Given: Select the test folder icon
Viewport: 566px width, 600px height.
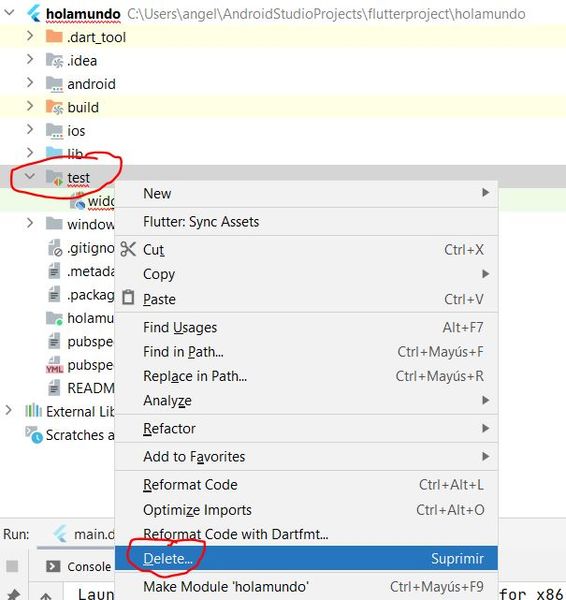Looking at the screenshot, I should coord(54,178).
